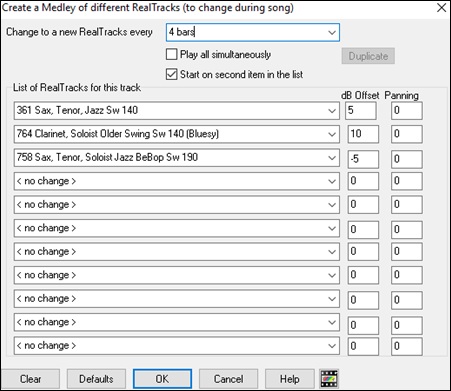The height and width of the screenshot is (391, 451).
Task: Open the 'Change to a new RealTracks every' dropdown
Action: click(x=332, y=32)
